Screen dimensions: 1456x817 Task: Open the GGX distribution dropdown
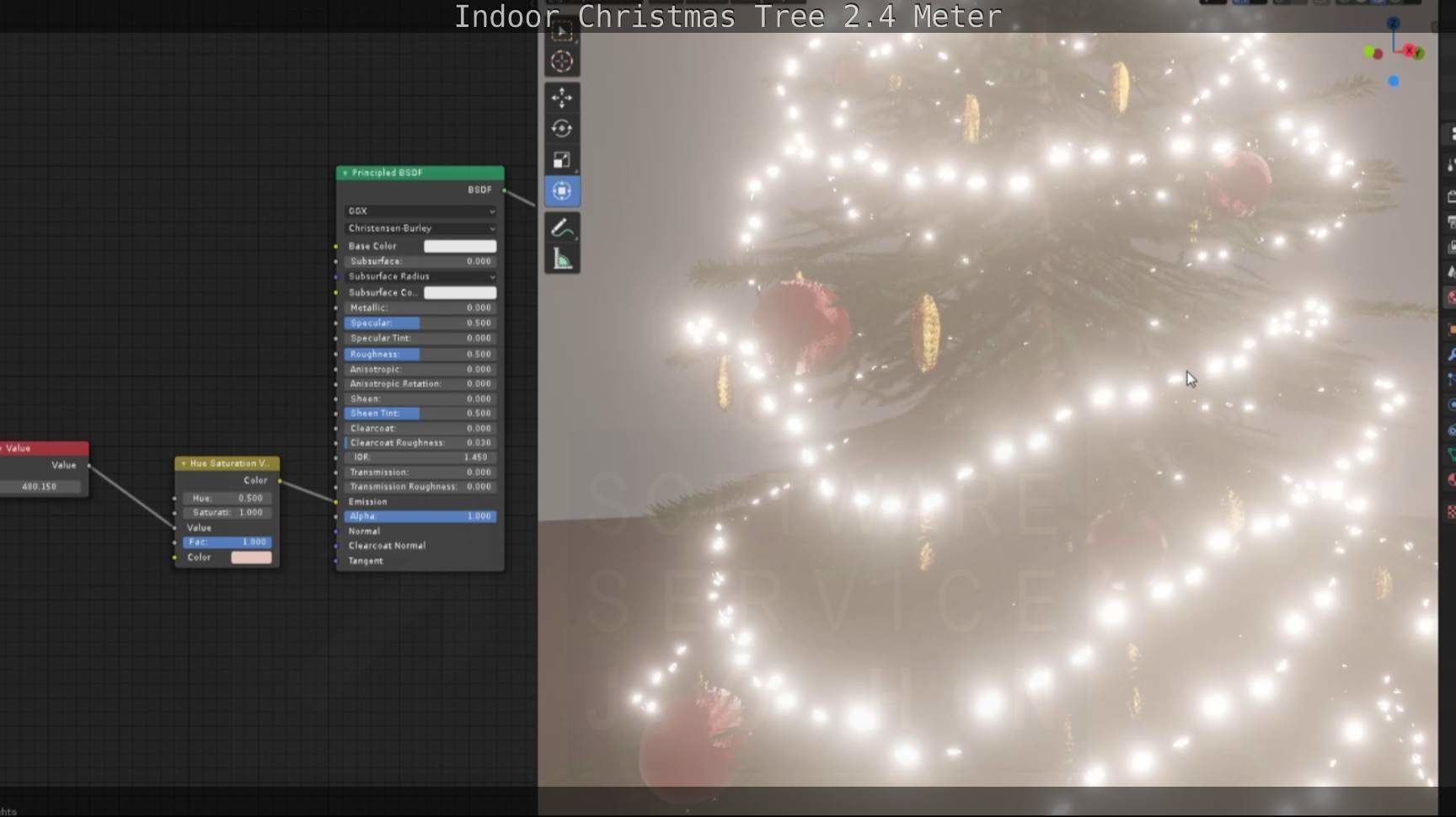pos(420,211)
